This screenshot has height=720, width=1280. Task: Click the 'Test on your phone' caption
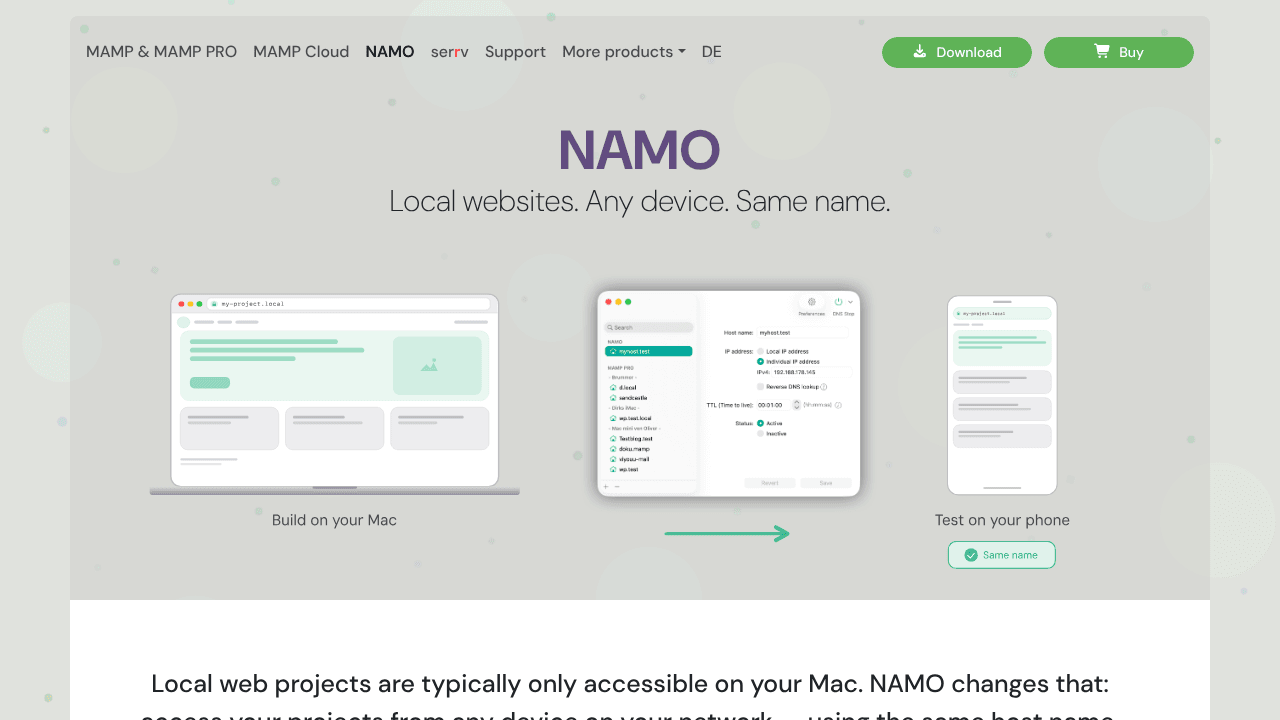[1002, 520]
